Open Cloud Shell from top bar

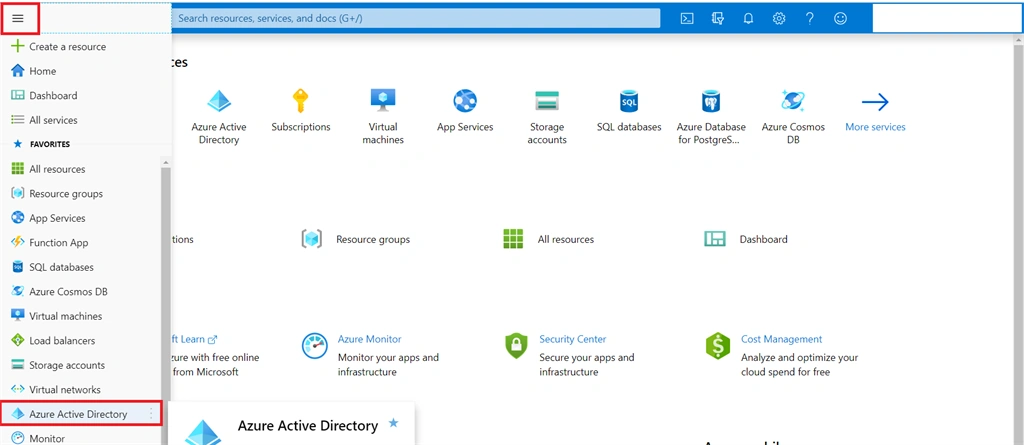click(687, 18)
